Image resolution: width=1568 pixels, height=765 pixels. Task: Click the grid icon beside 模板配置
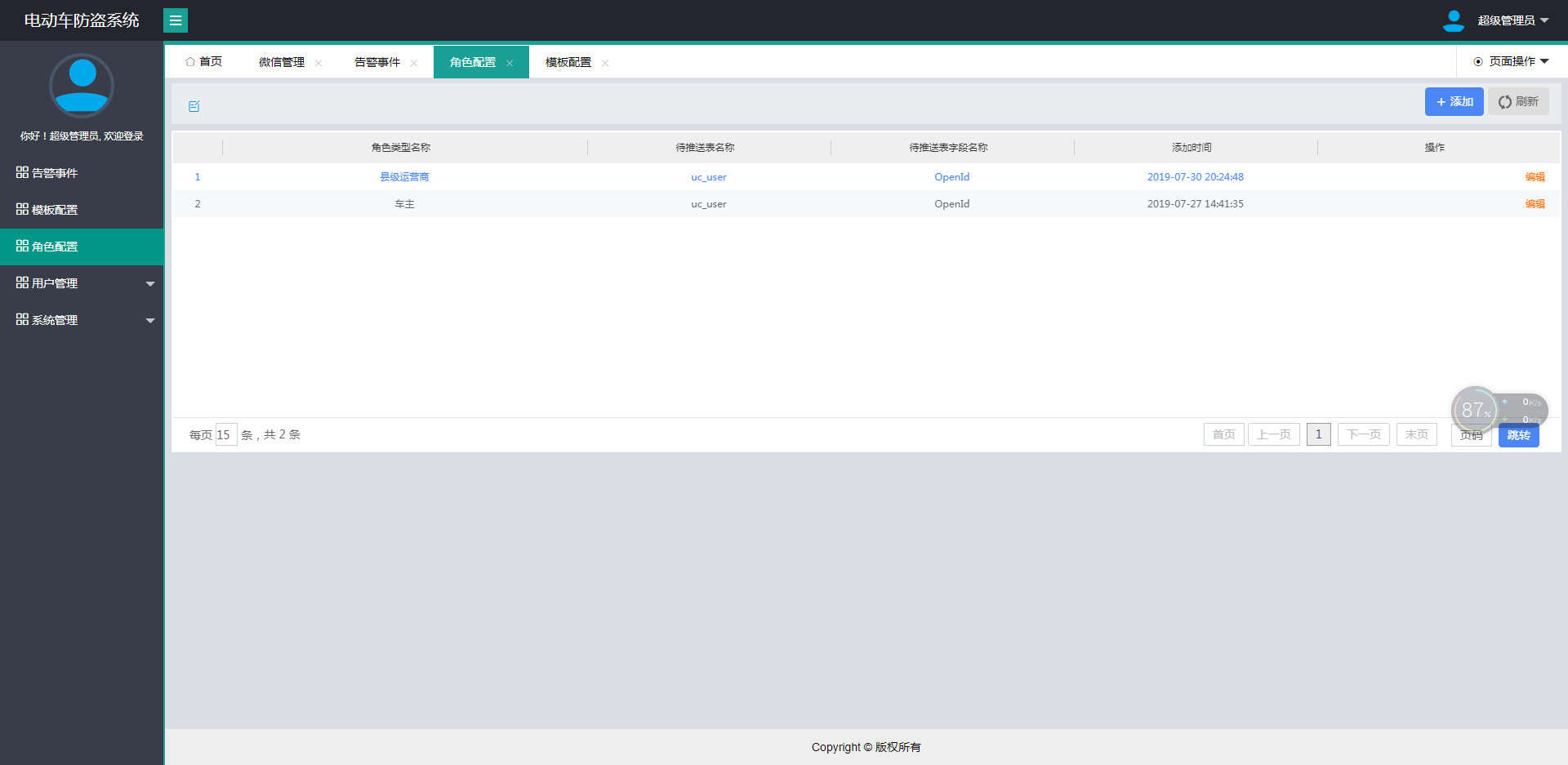[22, 209]
